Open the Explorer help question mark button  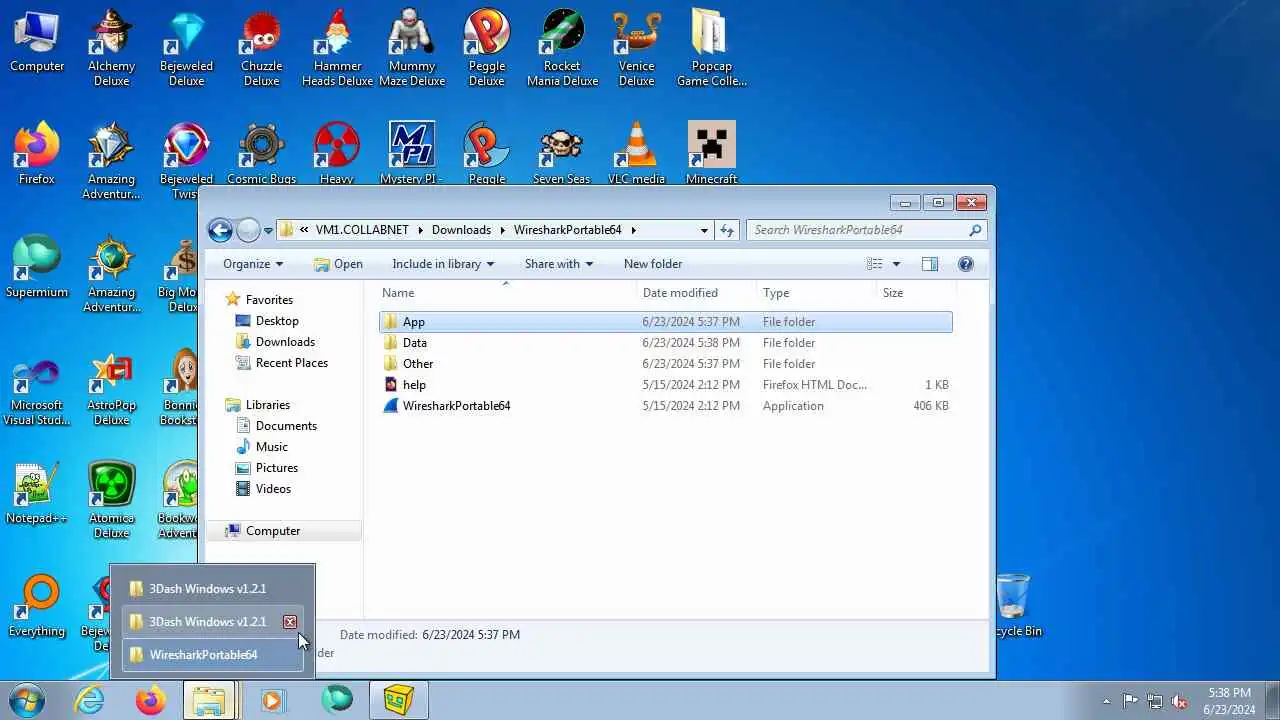tap(965, 264)
